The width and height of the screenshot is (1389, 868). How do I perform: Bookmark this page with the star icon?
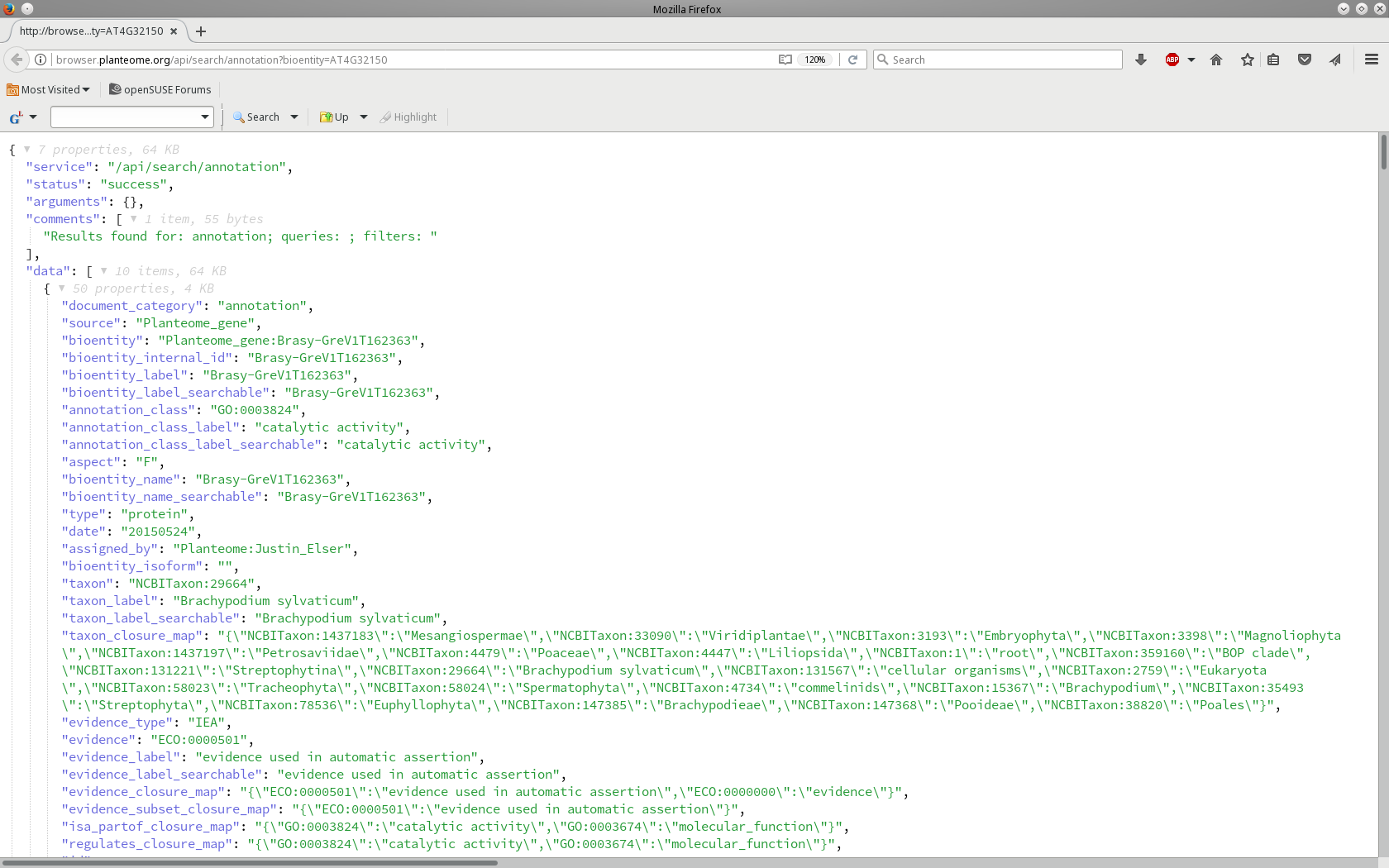point(1247,60)
